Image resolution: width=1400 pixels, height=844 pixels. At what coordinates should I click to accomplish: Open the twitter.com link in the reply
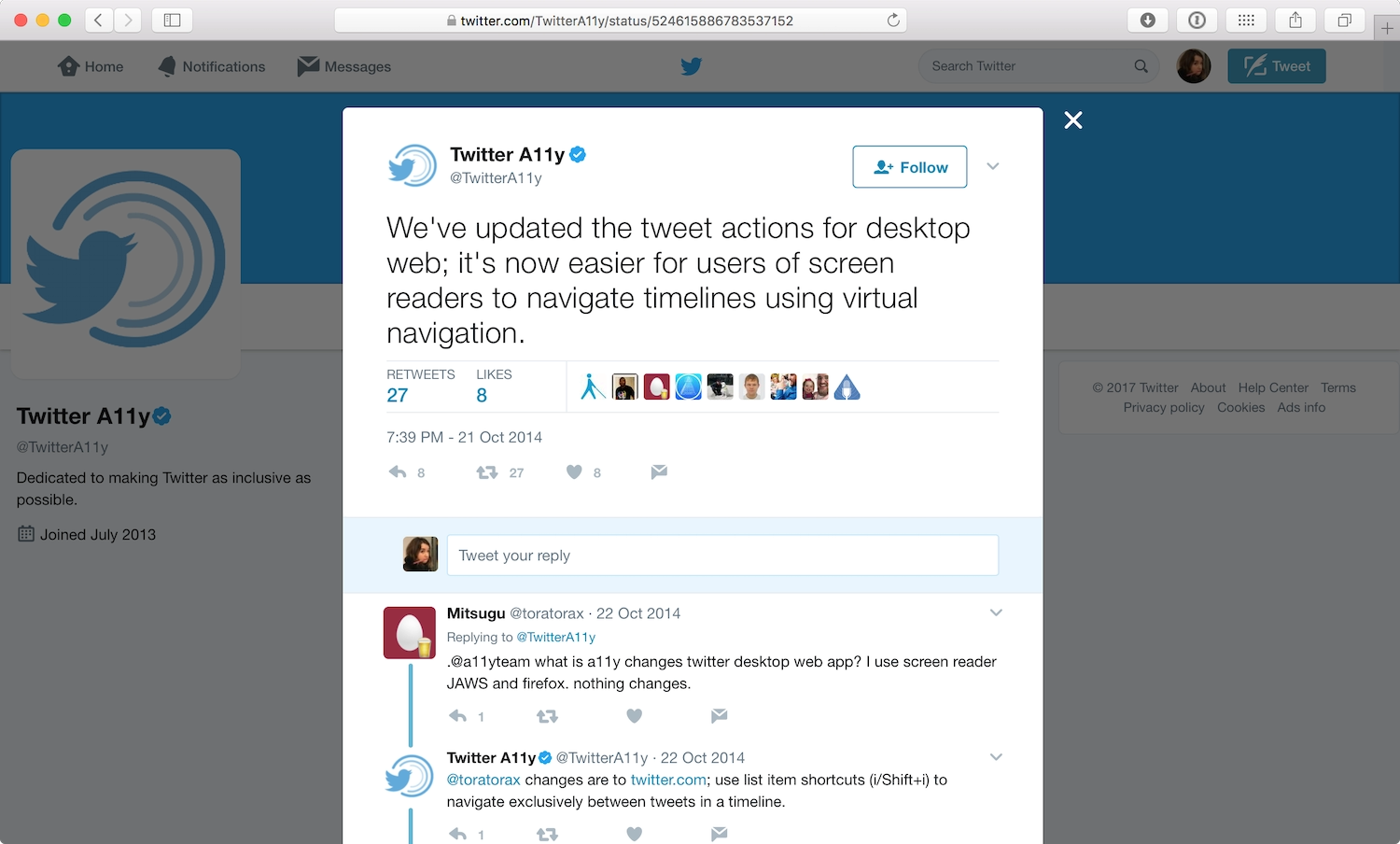(x=667, y=780)
